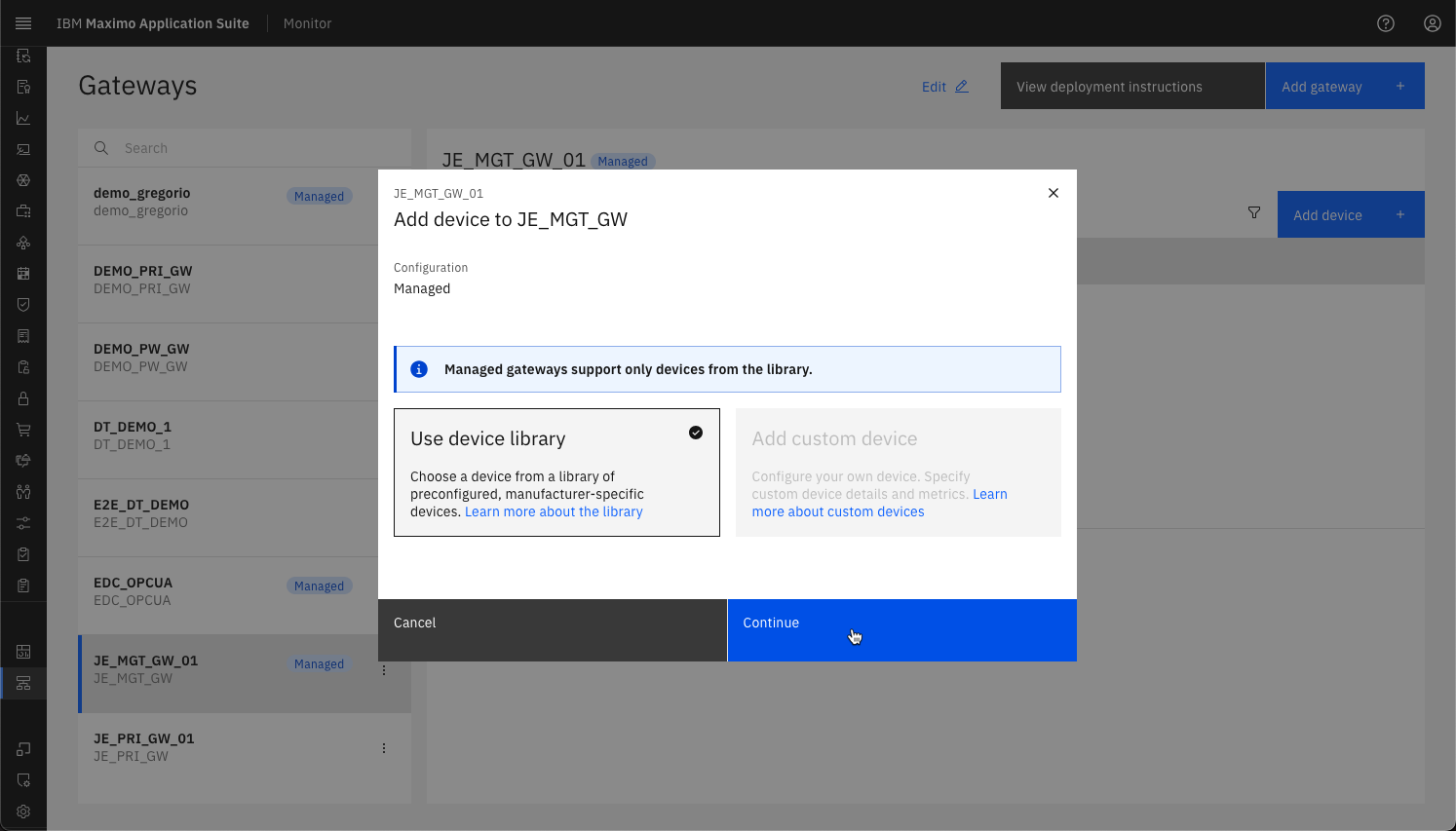Select JE_PRI_GW_01 gateway in list
The image size is (1456, 831).
(245, 752)
